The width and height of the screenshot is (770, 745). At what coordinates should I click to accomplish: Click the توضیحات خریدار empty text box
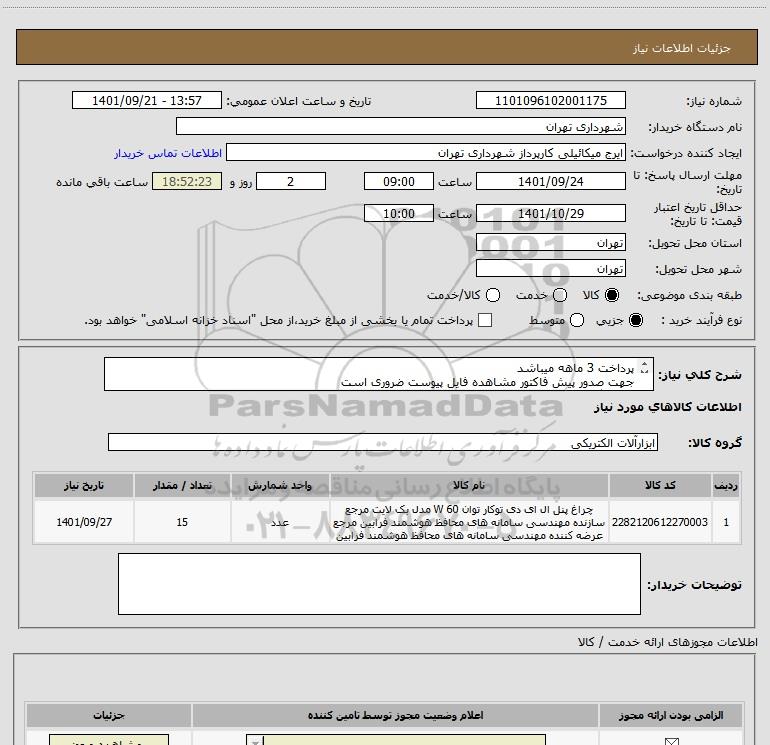click(x=379, y=584)
